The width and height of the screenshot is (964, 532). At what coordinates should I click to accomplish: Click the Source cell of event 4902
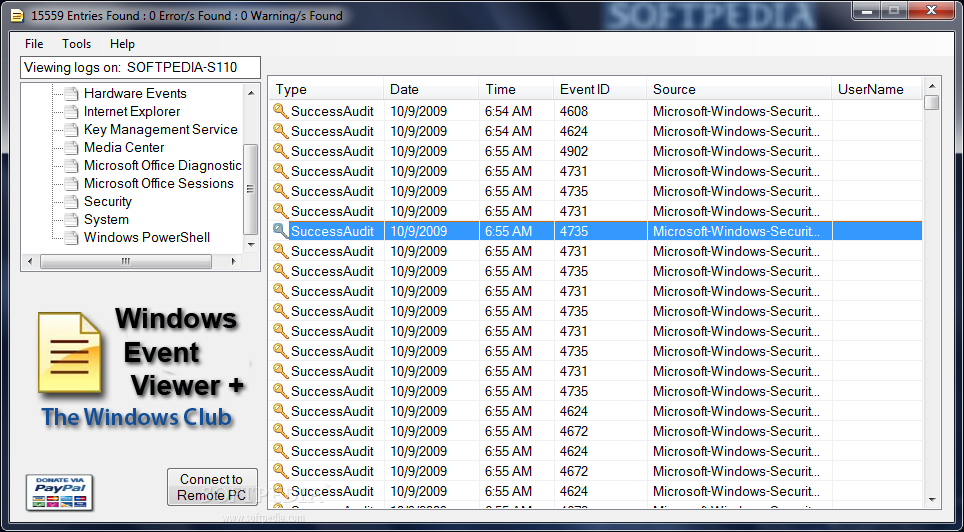pyautogui.click(x=739, y=151)
